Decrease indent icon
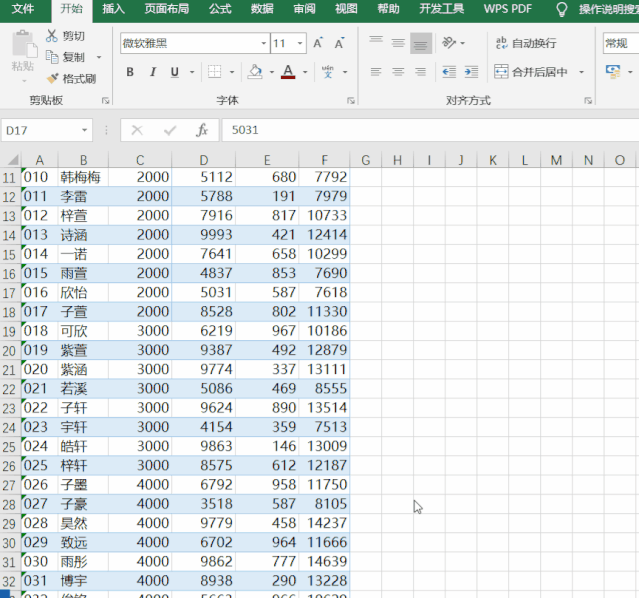The height and width of the screenshot is (598, 639). pyautogui.click(x=449, y=72)
